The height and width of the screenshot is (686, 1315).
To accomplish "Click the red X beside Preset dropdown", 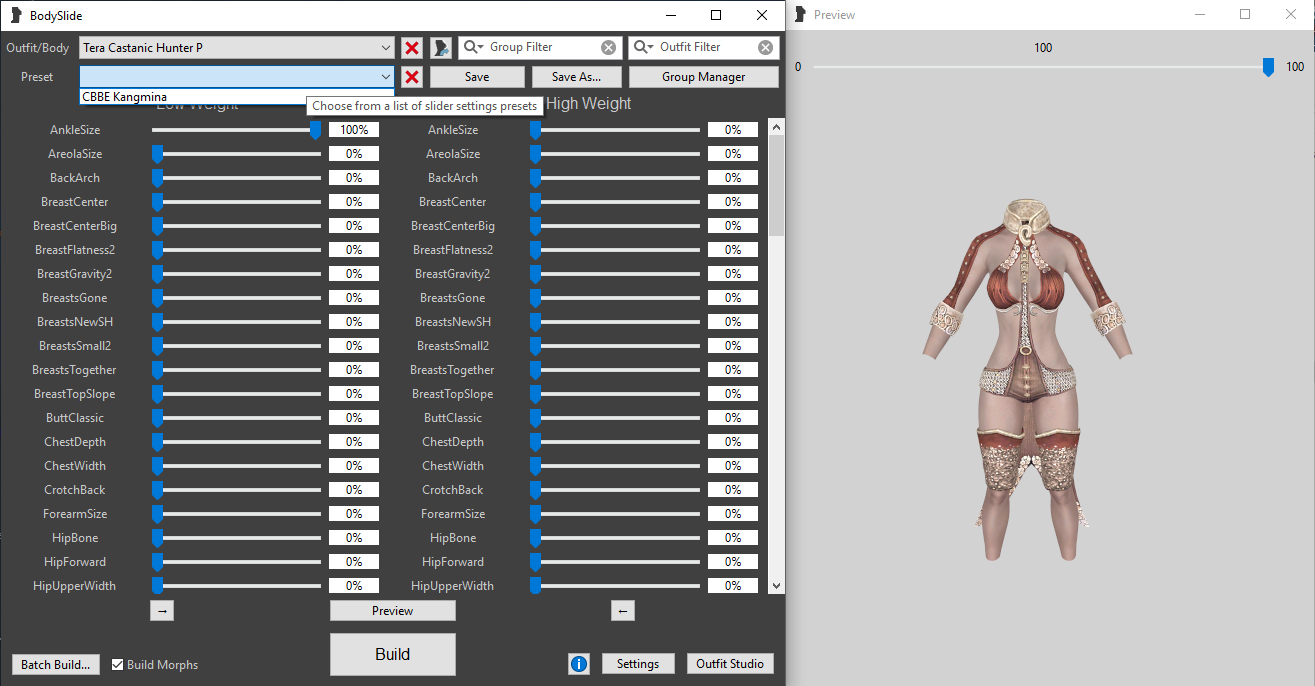I will [x=412, y=77].
